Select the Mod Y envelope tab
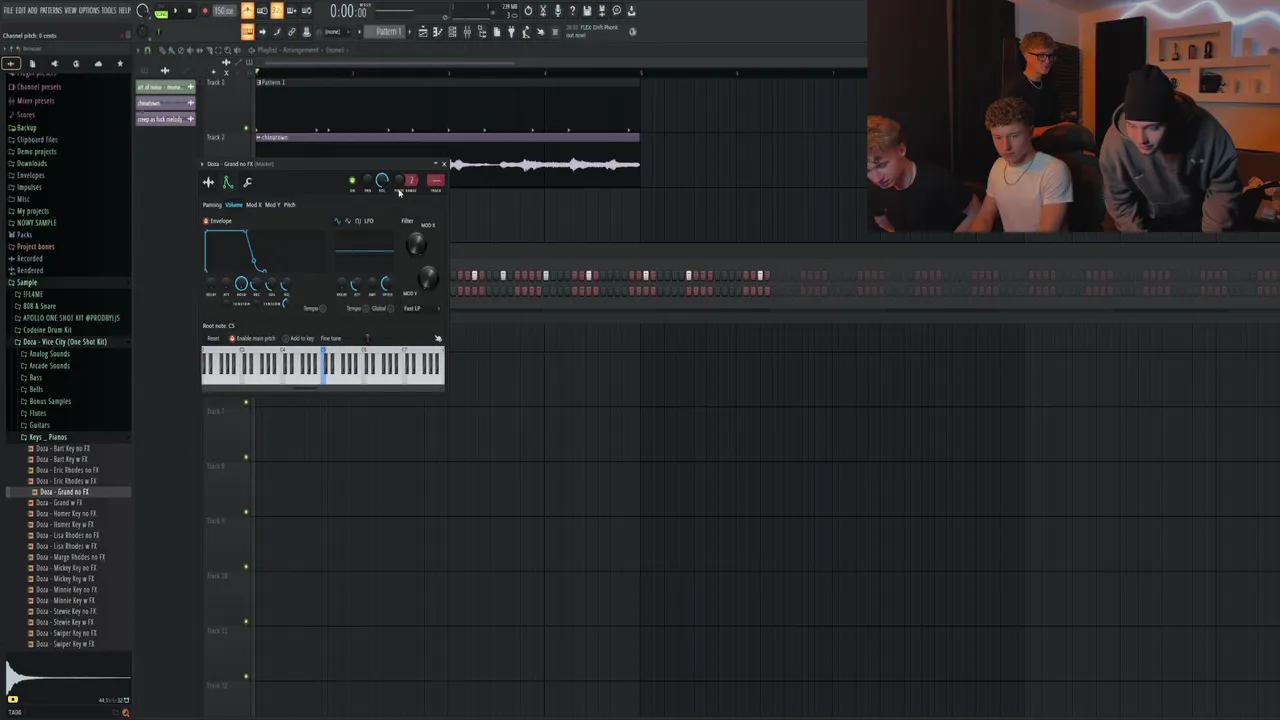 [273, 205]
